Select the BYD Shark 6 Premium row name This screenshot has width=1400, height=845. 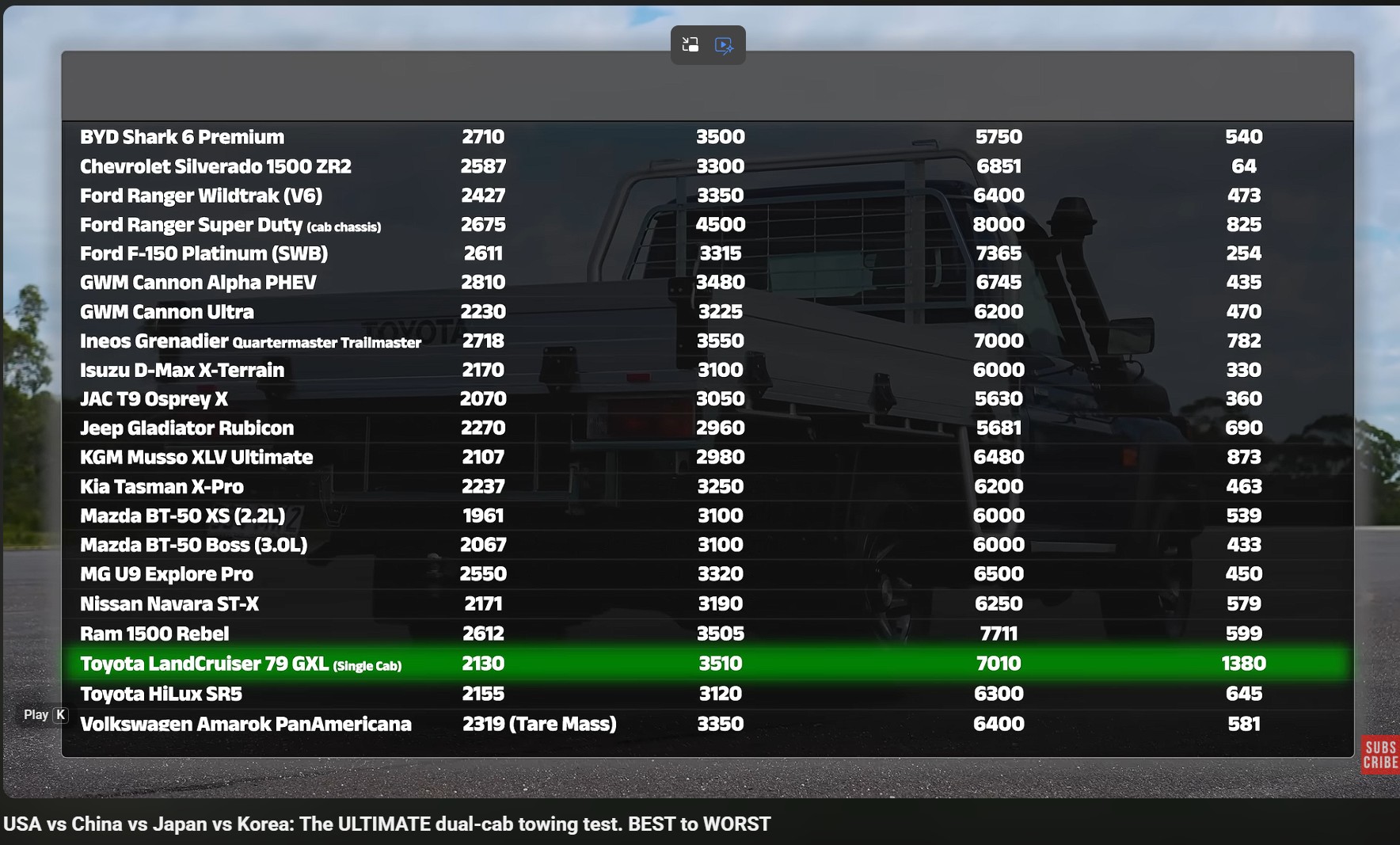(x=182, y=137)
